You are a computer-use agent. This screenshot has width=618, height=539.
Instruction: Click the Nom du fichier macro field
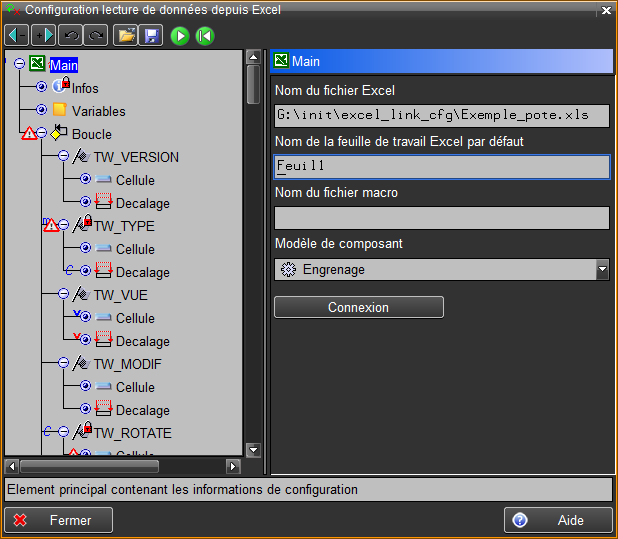441,218
